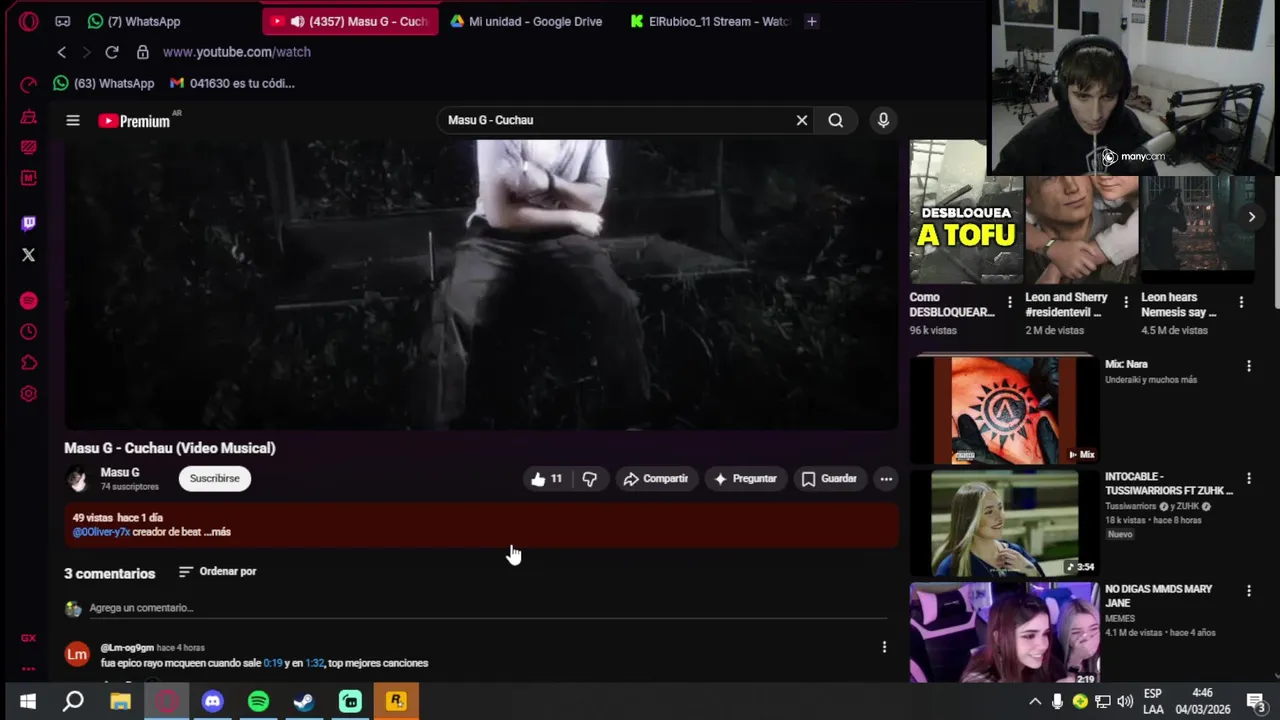Screen dimensions: 1280x720
Task: Open the X (Twitter) sidebar panel
Action: coord(28,255)
